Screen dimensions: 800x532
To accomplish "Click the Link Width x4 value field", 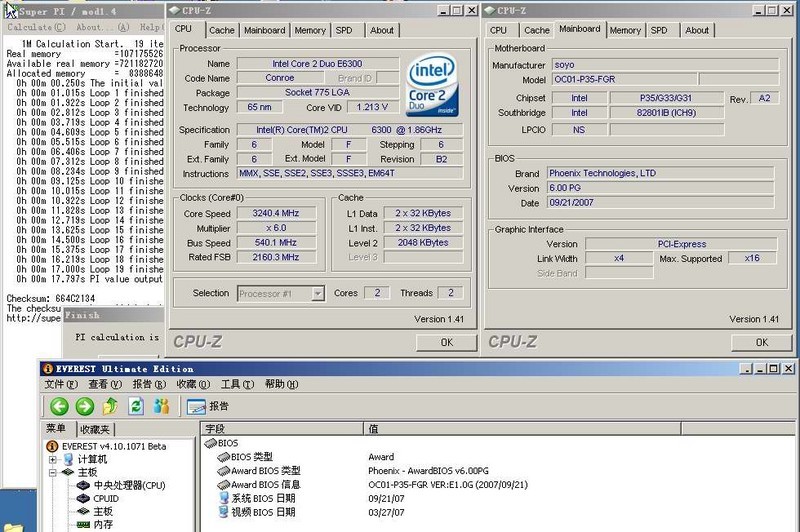I will [619, 258].
